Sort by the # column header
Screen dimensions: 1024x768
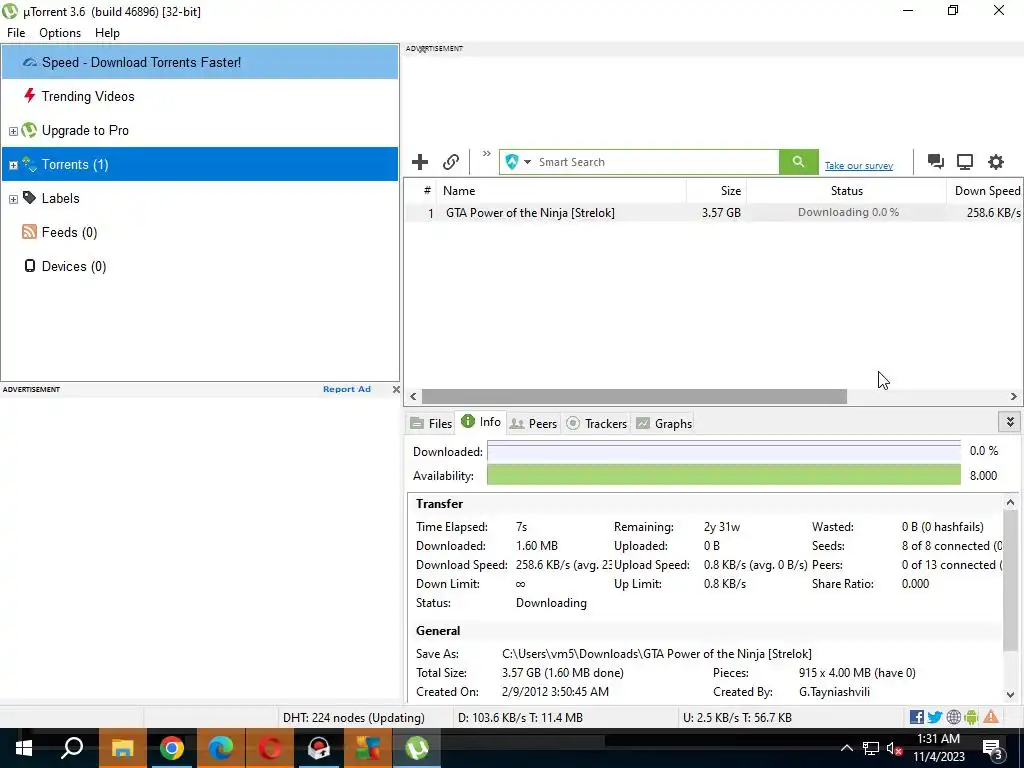tap(421, 191)
